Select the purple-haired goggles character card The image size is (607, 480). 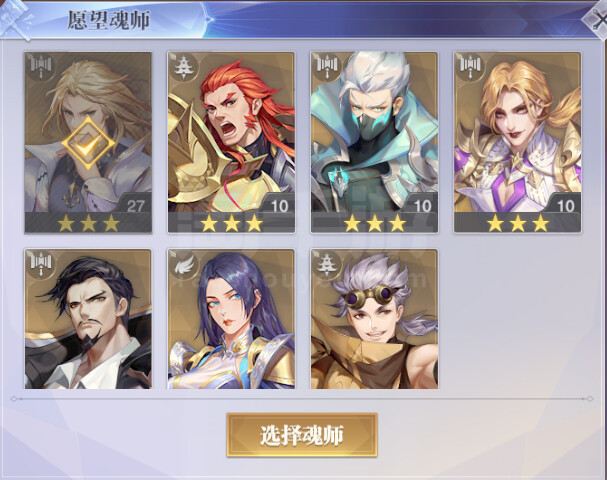click(x=374, y=319)
